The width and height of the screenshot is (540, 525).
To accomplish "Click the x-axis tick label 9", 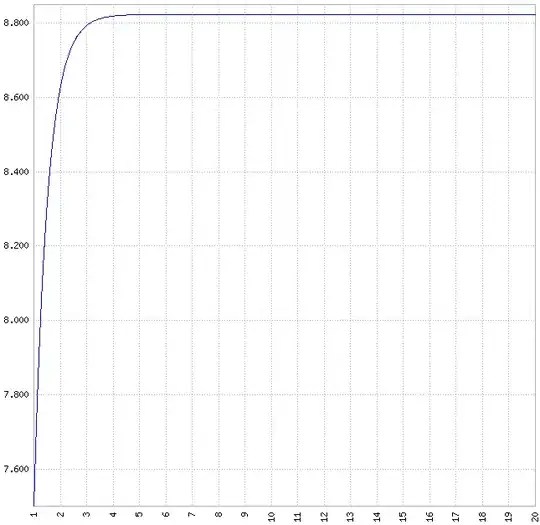I will [245, 514].
